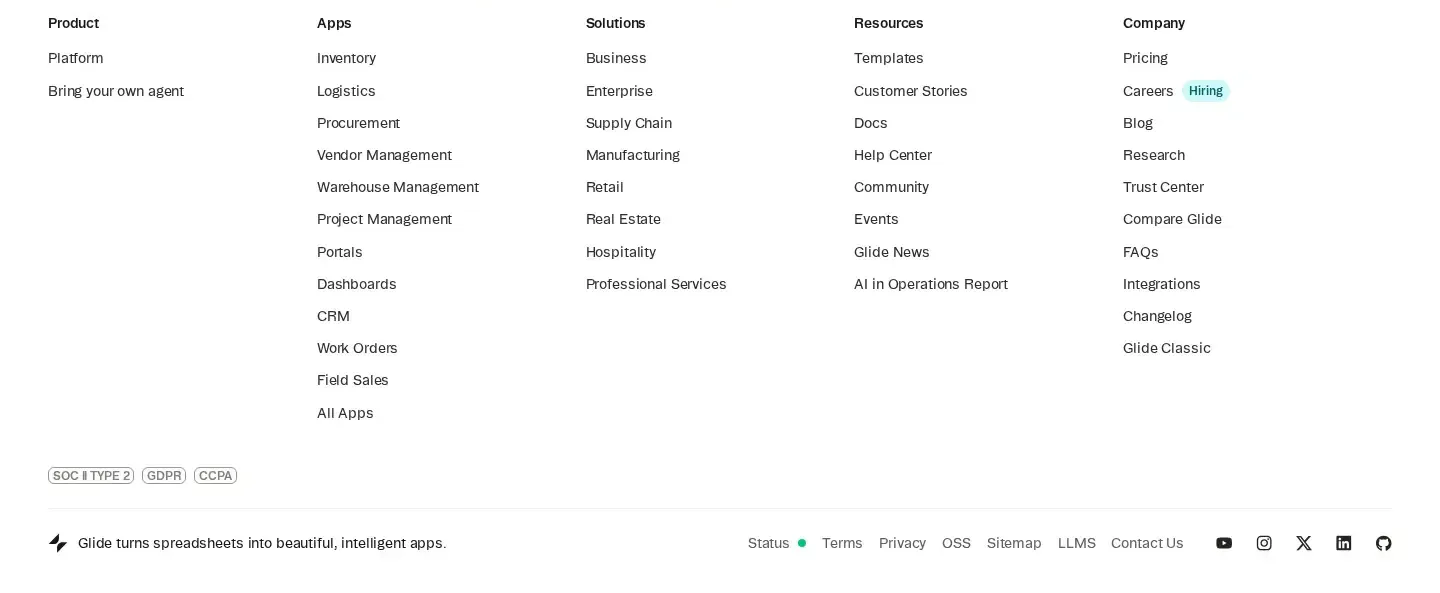This screenshot has width=1440, height=593.
Task: Click the GDPR compliance badge
Action: [x=164, y=476]
